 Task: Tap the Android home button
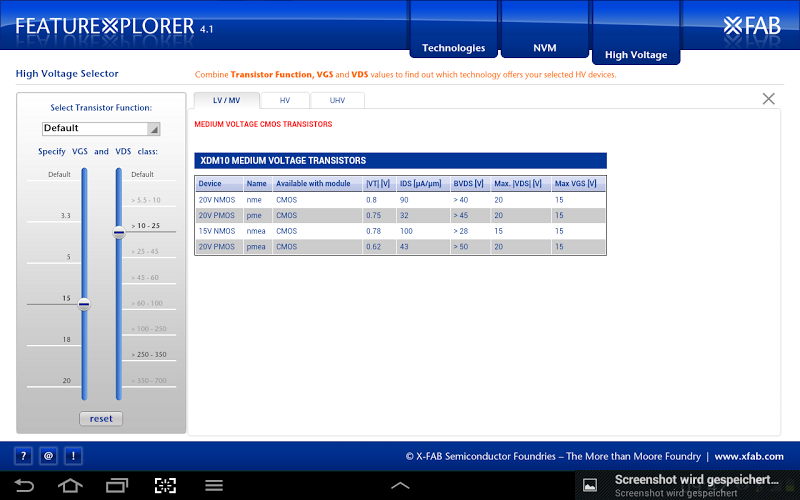point(70,485)
